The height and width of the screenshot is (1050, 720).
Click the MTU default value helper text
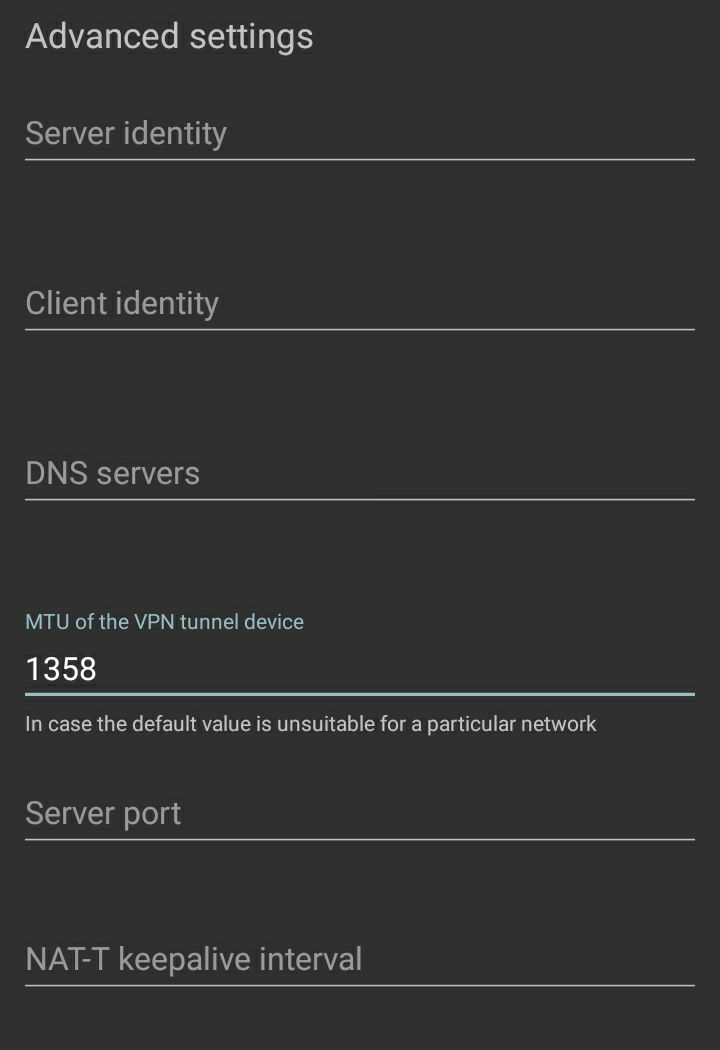[310, 723]
